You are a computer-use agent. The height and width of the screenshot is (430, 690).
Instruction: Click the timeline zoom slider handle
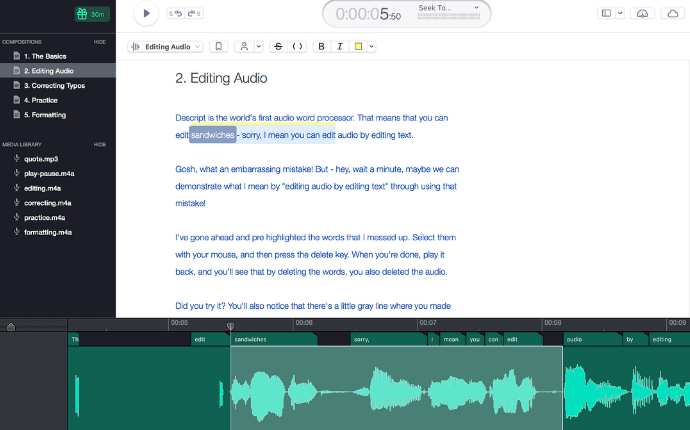(x=11, y=327)
